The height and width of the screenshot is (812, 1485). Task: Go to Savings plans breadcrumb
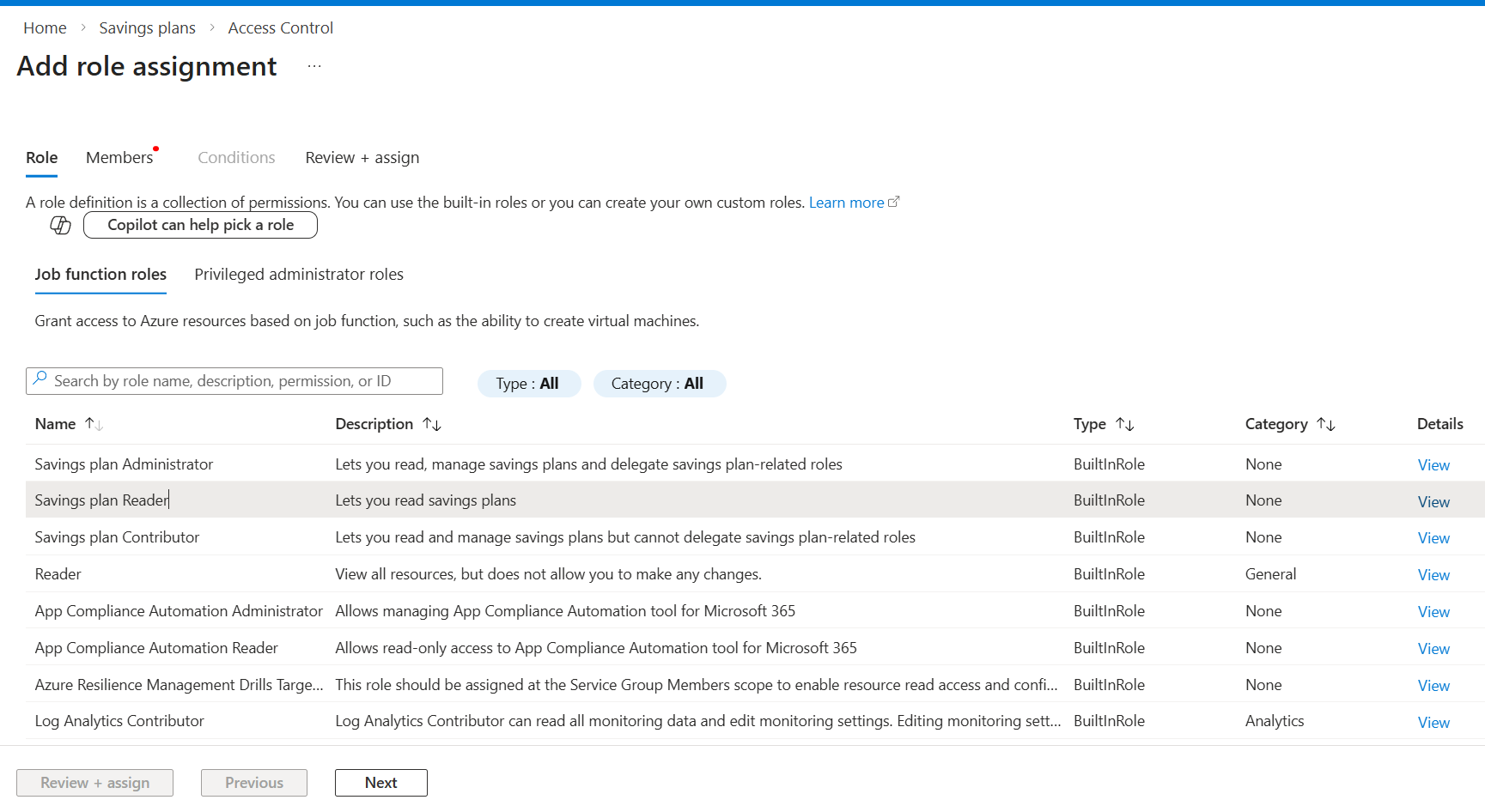pos(147,28)
